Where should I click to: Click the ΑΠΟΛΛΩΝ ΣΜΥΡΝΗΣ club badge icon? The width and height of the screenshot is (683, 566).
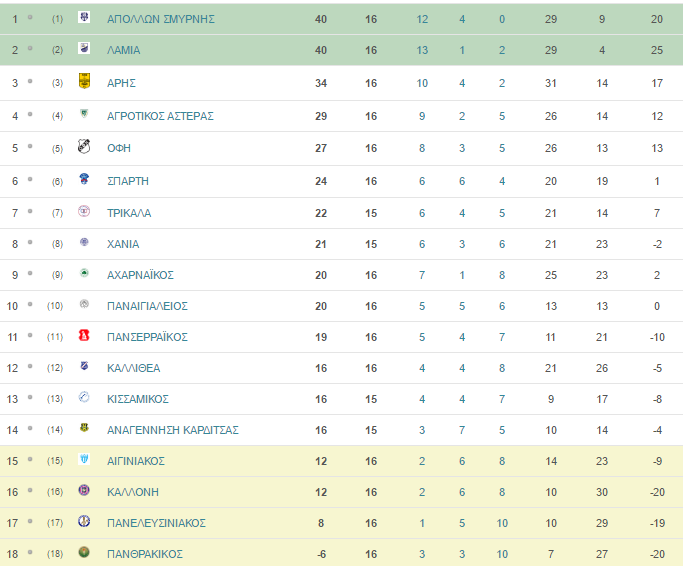(84, 17)
